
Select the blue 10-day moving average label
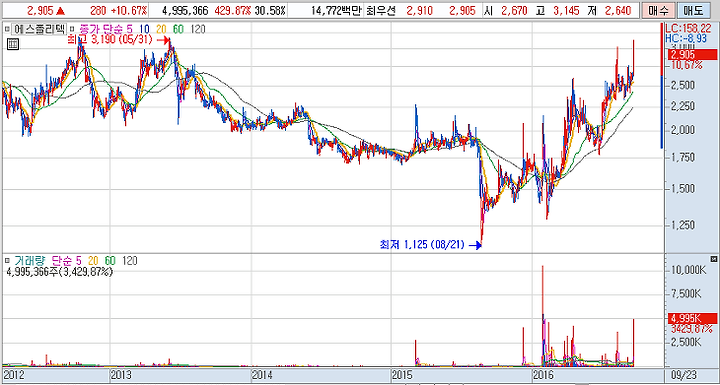[144, 29]
